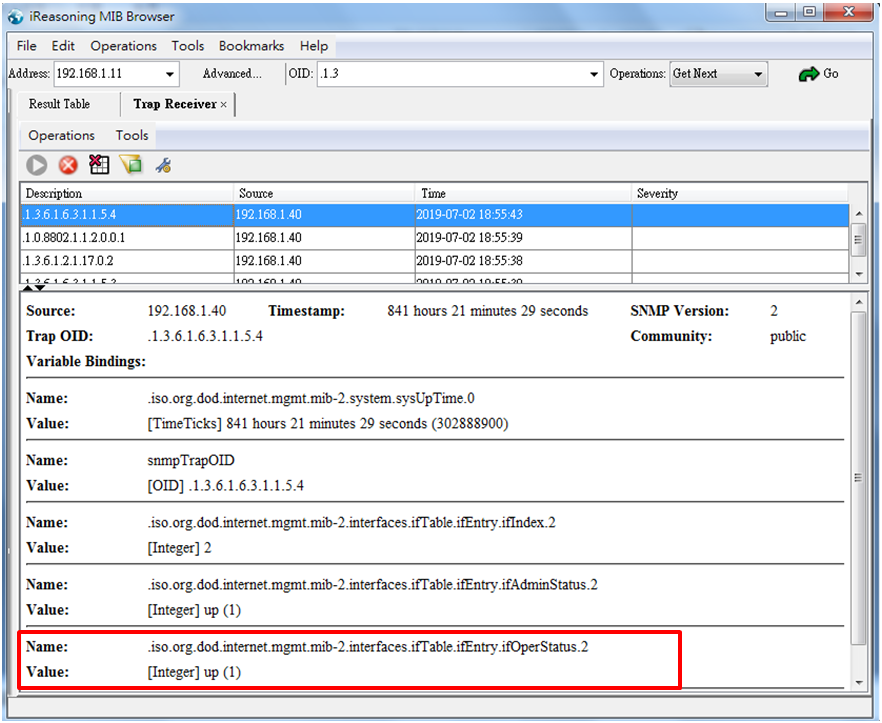Image resolution: width=882 pixels, height=723 pixels.
Task: Click the iReasoning globe app icon
Action: coord(15,16)
